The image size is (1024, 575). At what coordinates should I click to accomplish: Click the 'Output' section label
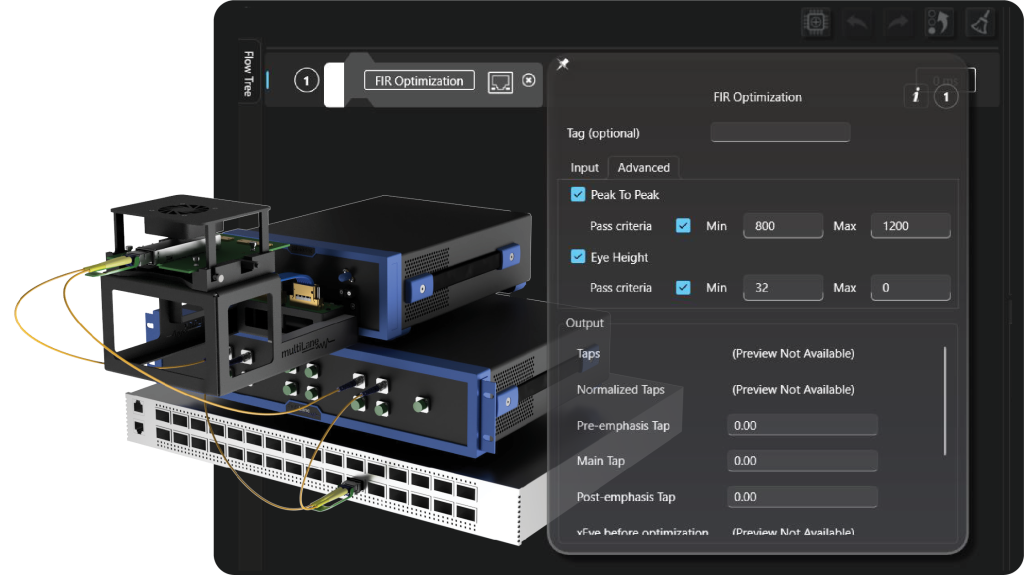click(x=584, y=323)
